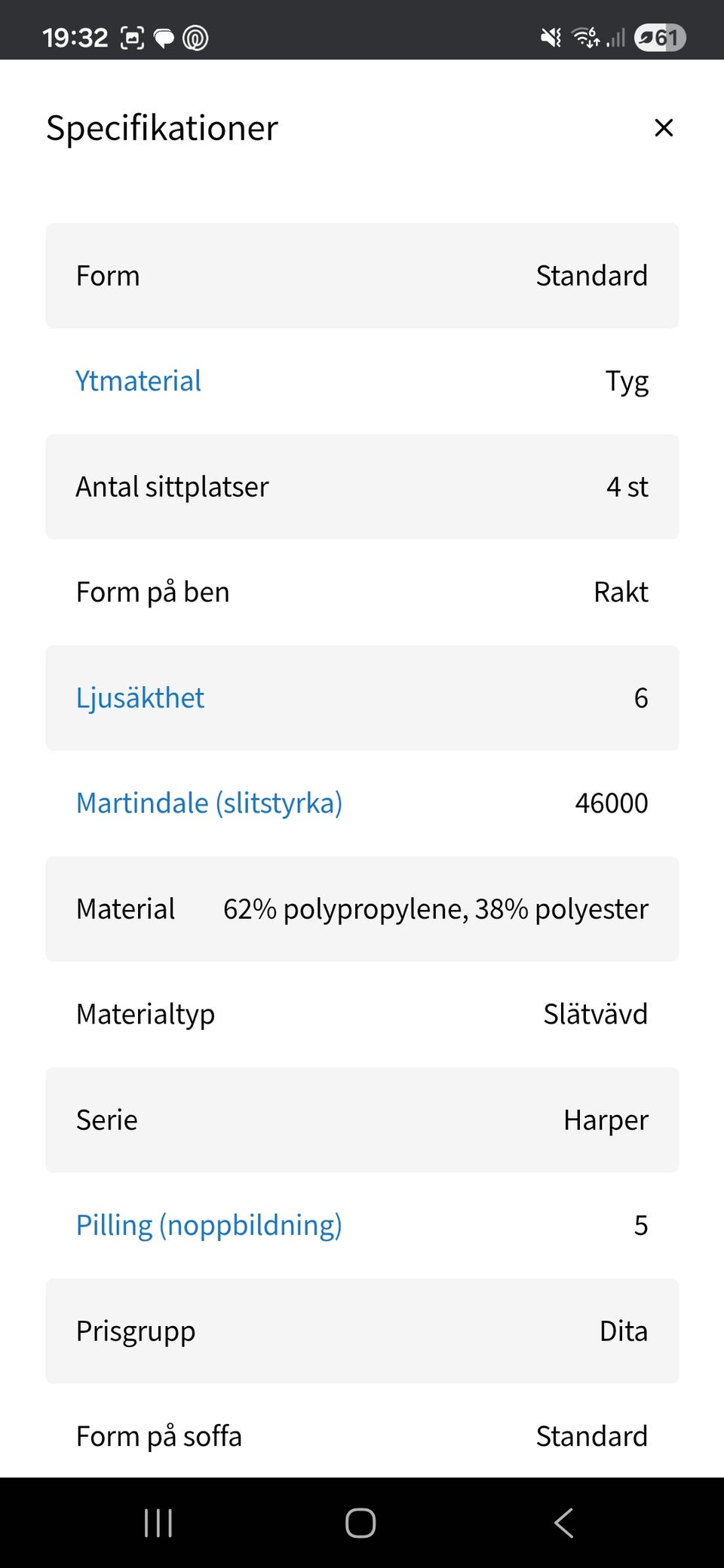Tap the Android home button icon

pyautogui.click(x=360, y=1523)
